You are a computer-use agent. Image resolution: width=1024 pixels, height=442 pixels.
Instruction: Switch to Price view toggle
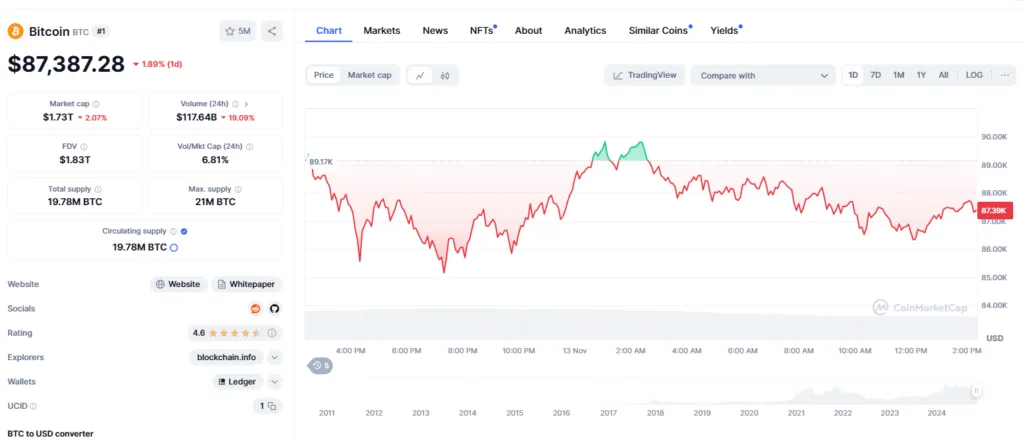coord(323,75)
